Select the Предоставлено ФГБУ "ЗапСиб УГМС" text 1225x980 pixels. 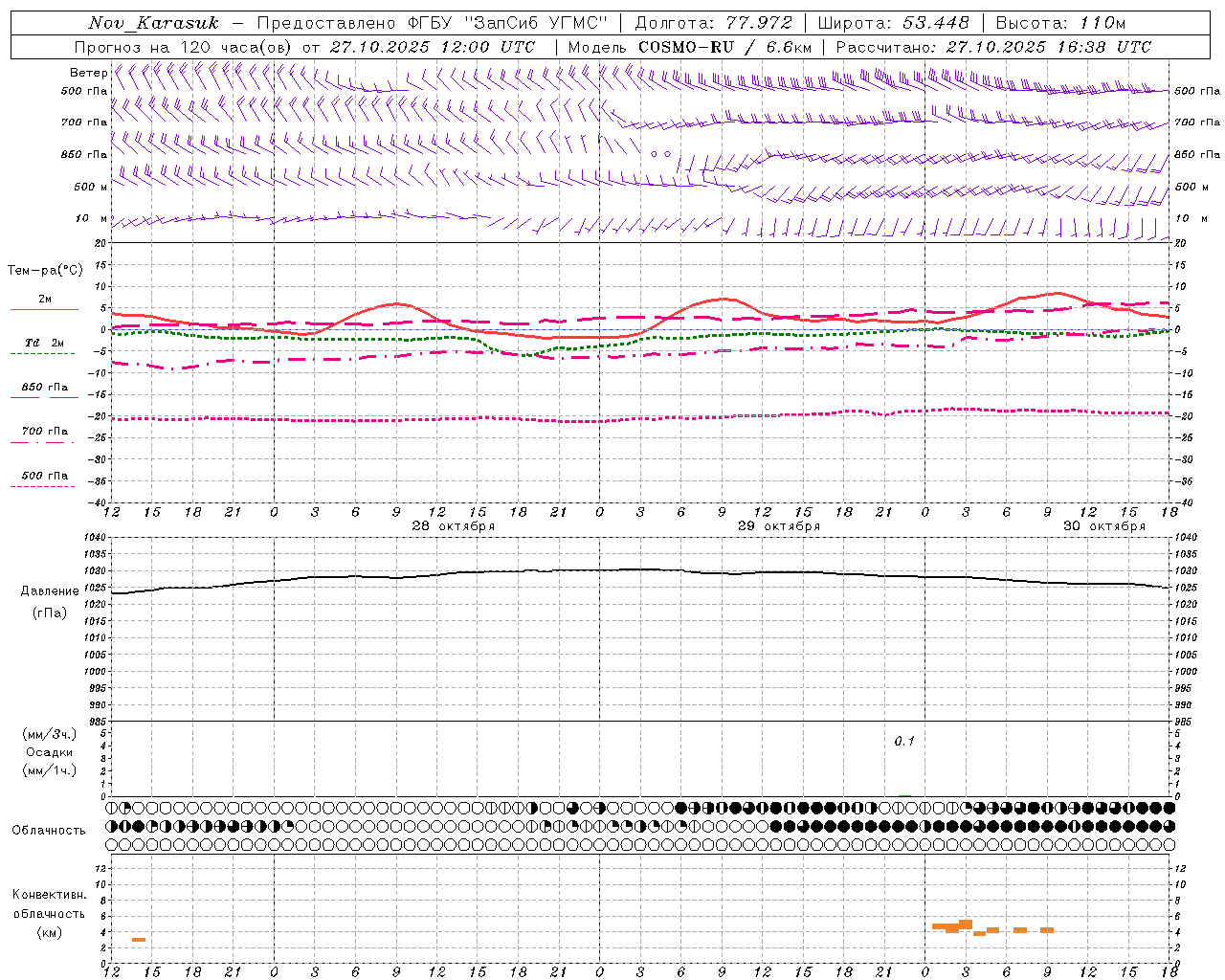coord(431,23)
